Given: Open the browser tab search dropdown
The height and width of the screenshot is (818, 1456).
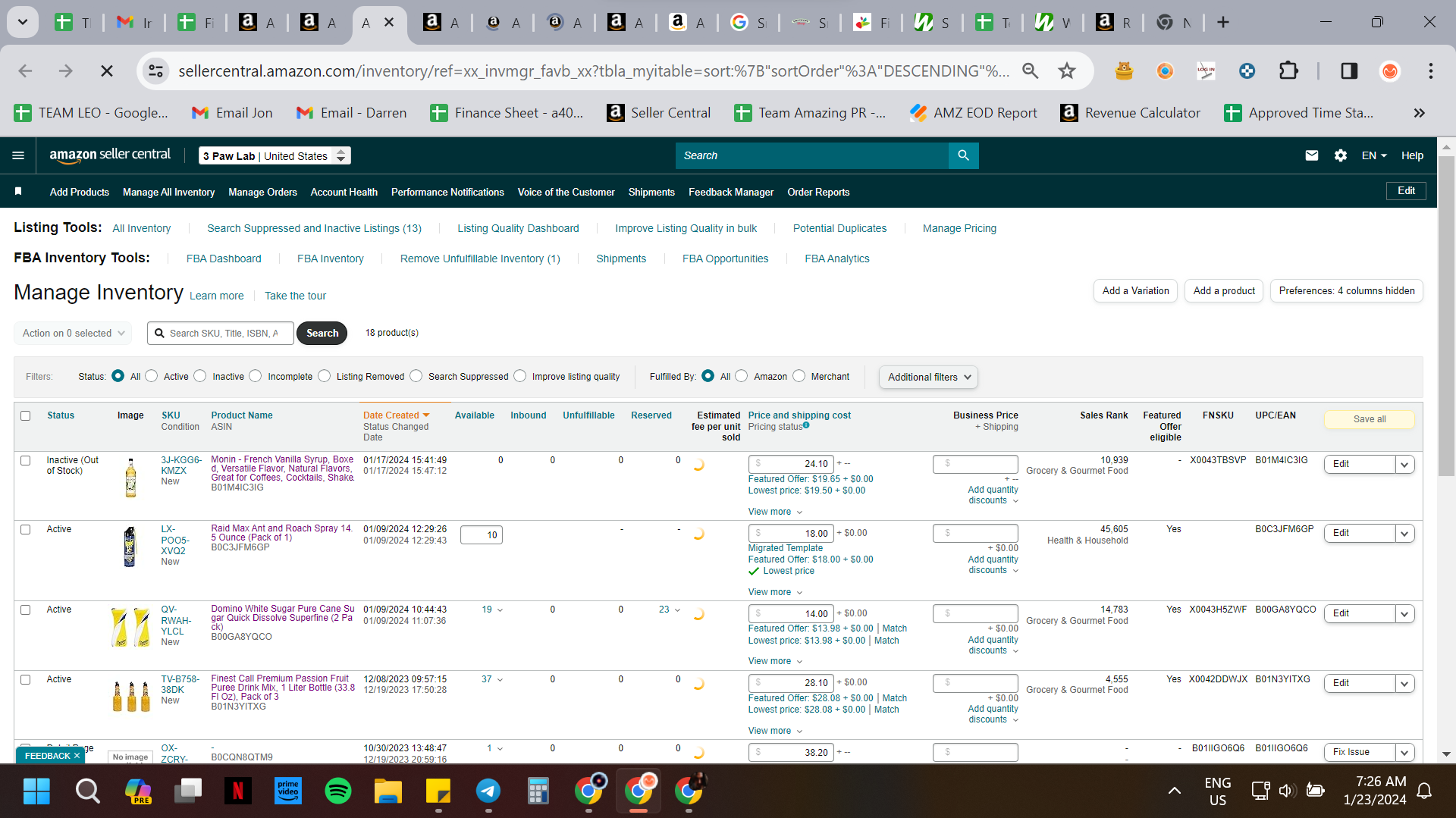Looking at the screenshot, I should 23,23.
